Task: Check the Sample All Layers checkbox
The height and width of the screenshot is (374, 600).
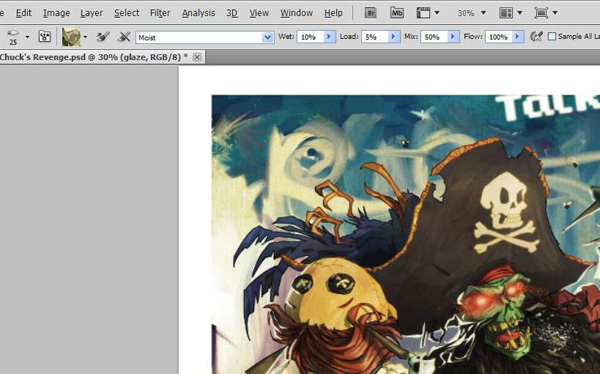Action: 552,36
